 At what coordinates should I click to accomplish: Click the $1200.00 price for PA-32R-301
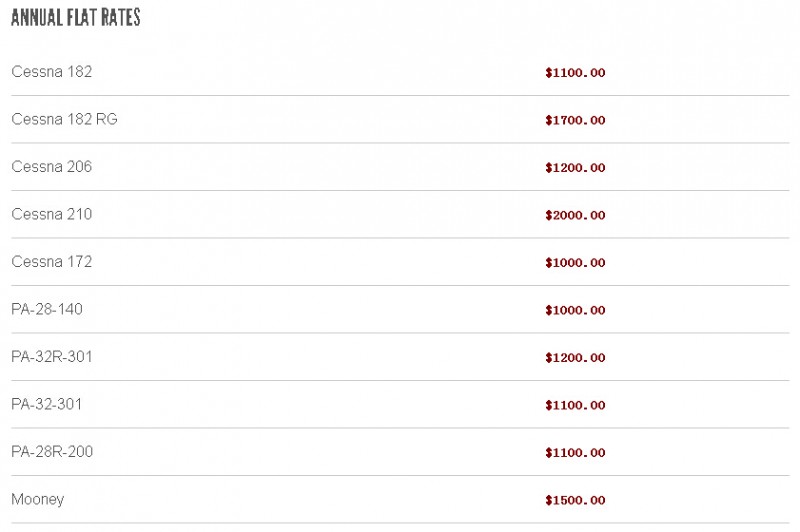(575, 358)
